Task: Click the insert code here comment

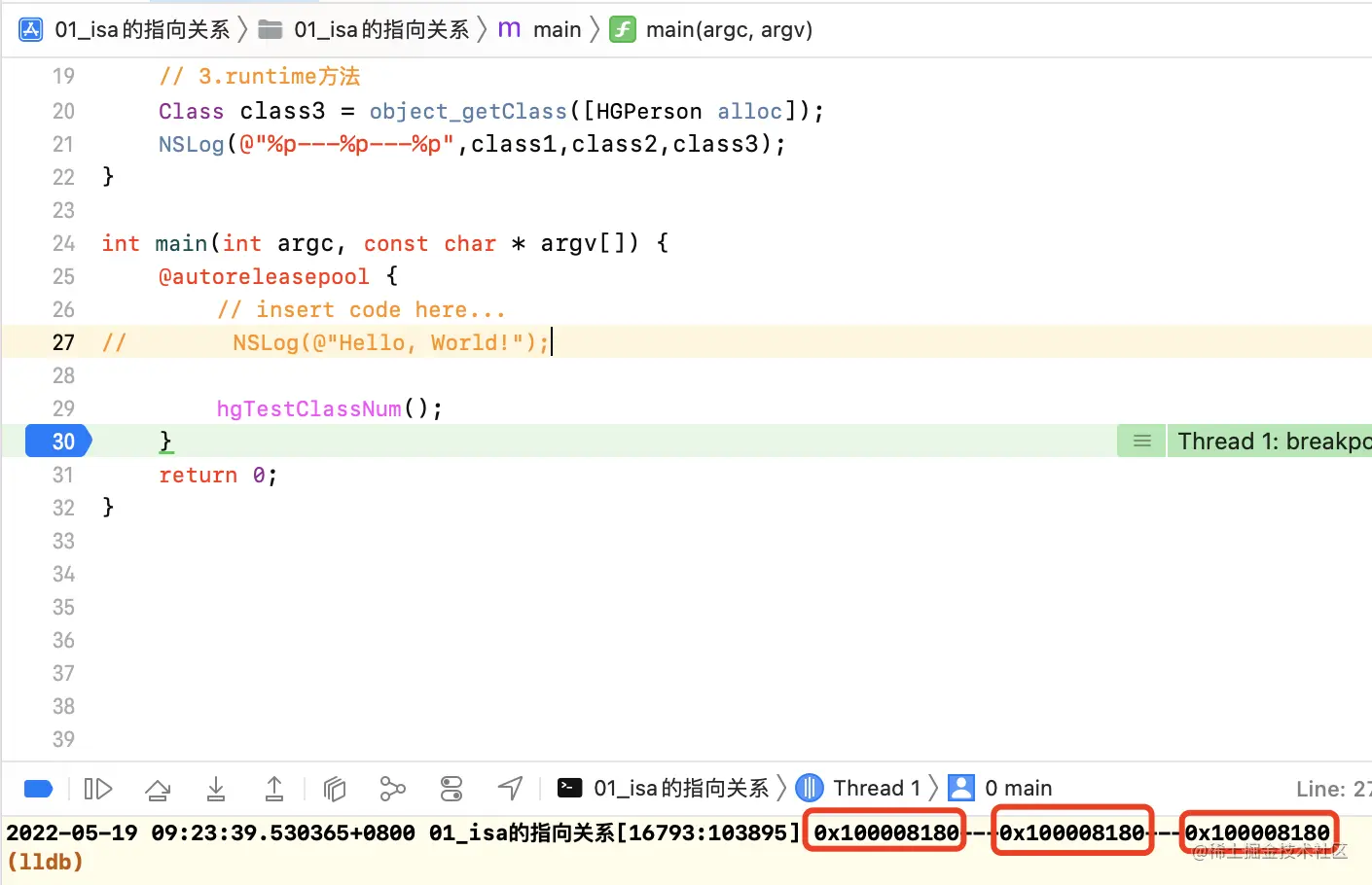Action: 361,309
